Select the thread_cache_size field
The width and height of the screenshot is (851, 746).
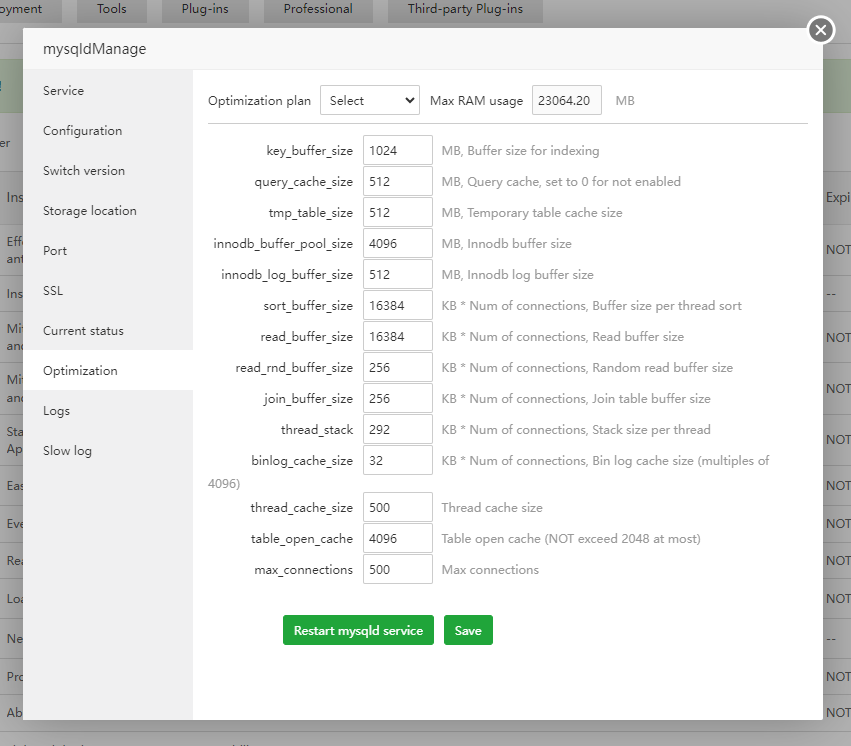click(397, 507)
